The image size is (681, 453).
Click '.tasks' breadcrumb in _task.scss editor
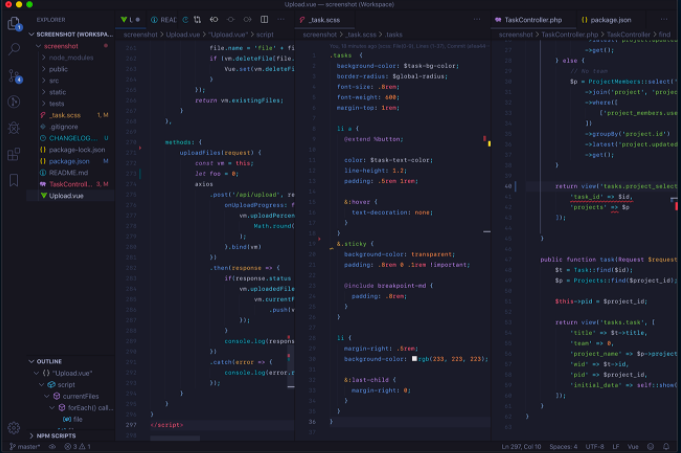point(393,34)
